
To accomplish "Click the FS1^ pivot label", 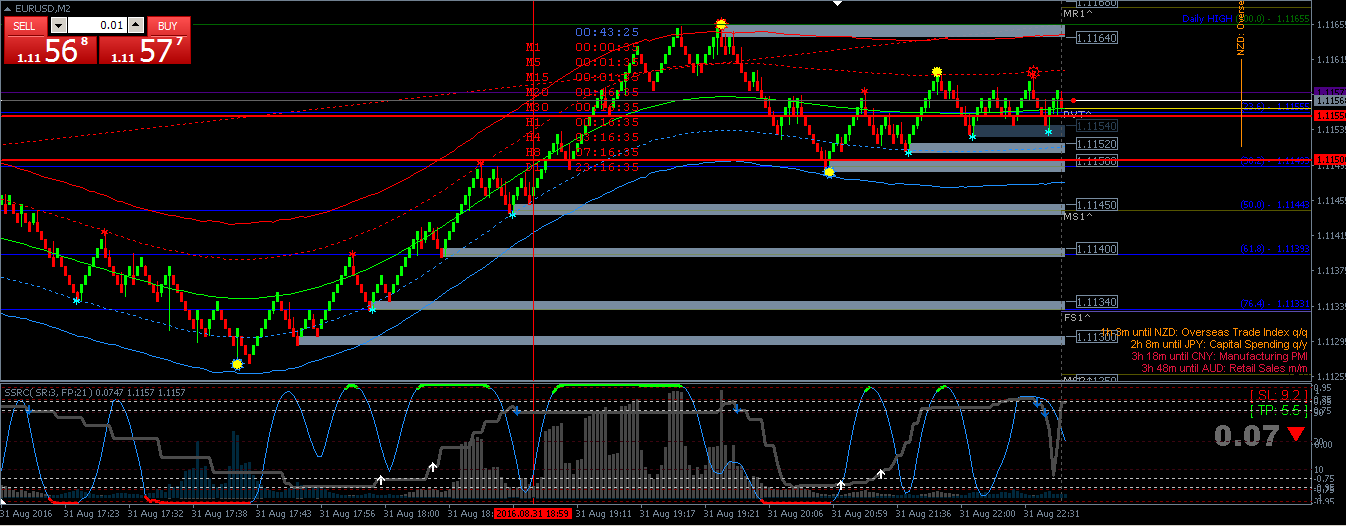I will [1078, 316].
